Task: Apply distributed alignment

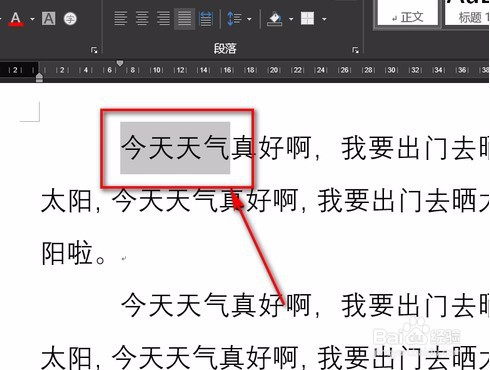Action: coord(206,19)
